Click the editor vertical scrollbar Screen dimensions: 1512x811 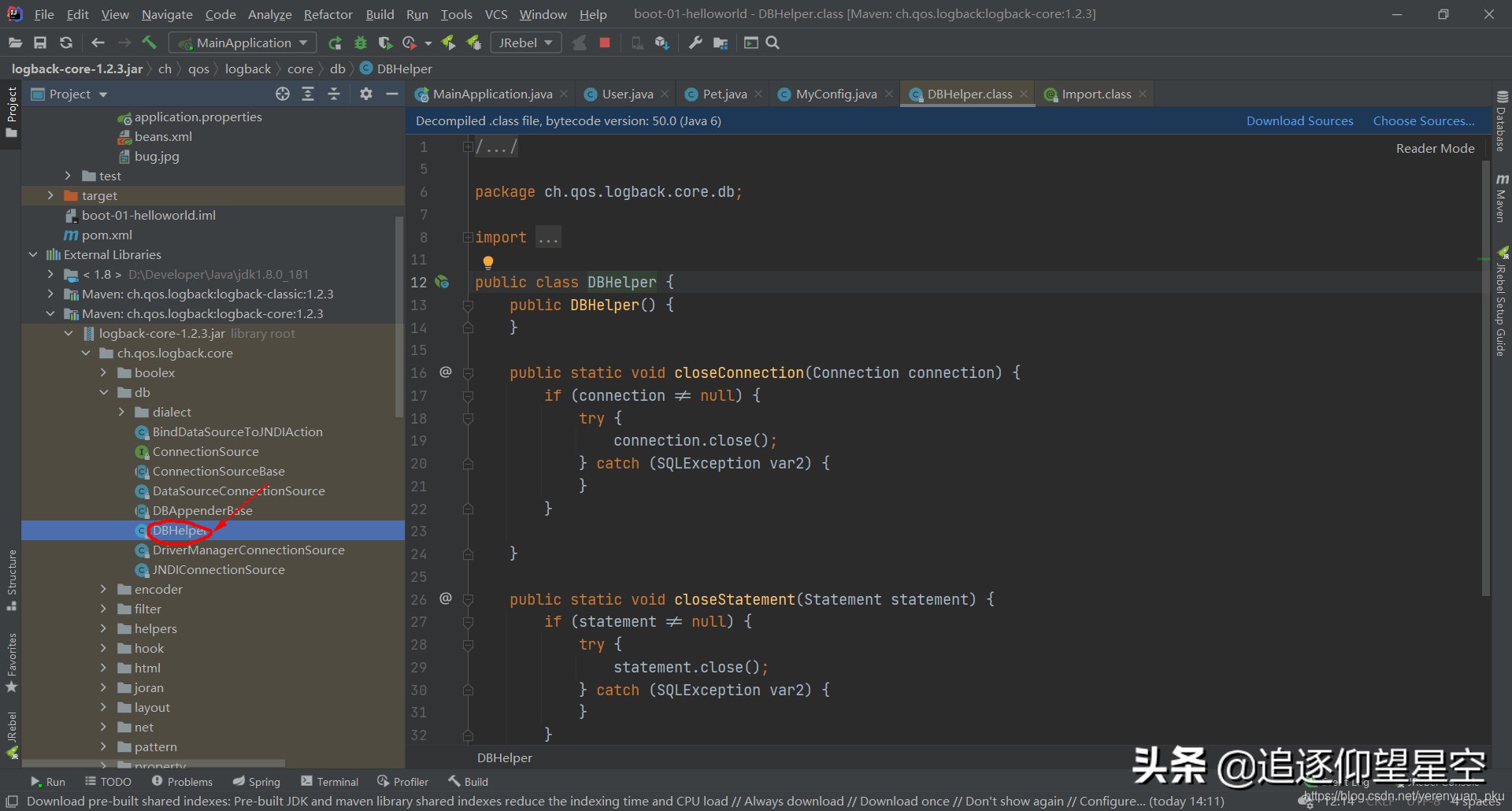pos(1485,378)
